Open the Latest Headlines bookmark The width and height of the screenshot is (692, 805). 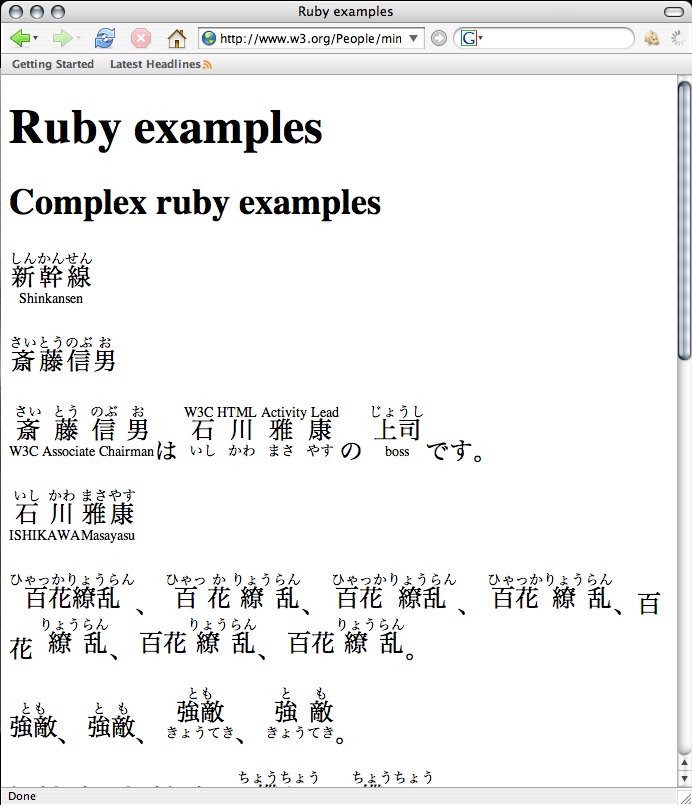155,64
